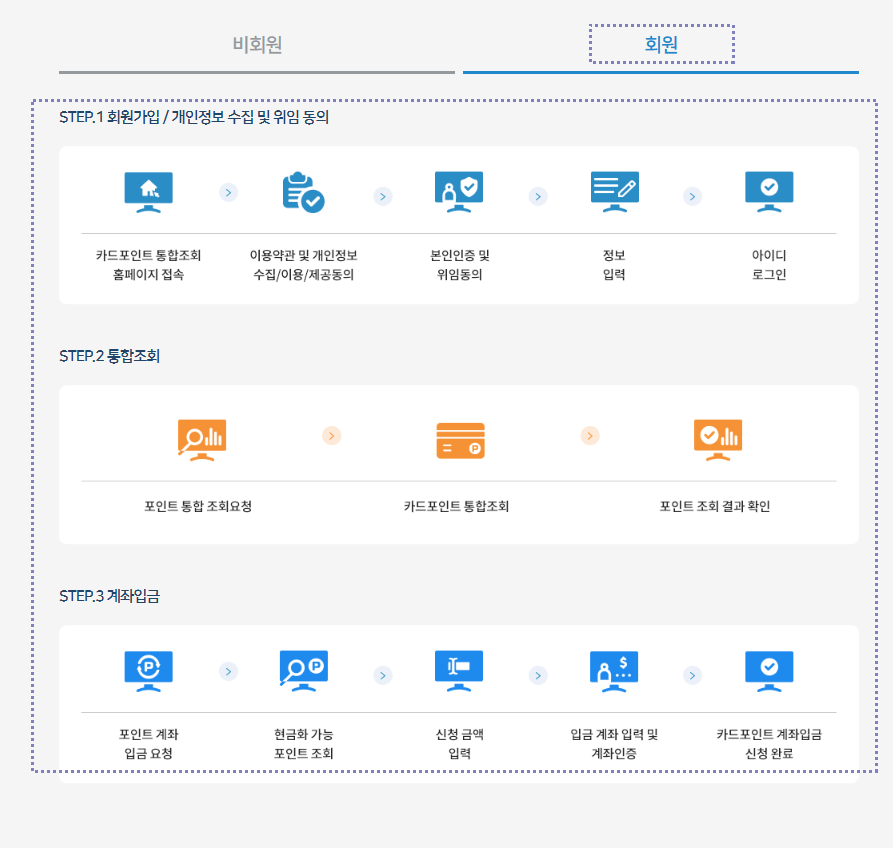Screen dimensions: 893x848
Task: Click the 정보 입력 pencil monitor icon
Action: [615, 192]
